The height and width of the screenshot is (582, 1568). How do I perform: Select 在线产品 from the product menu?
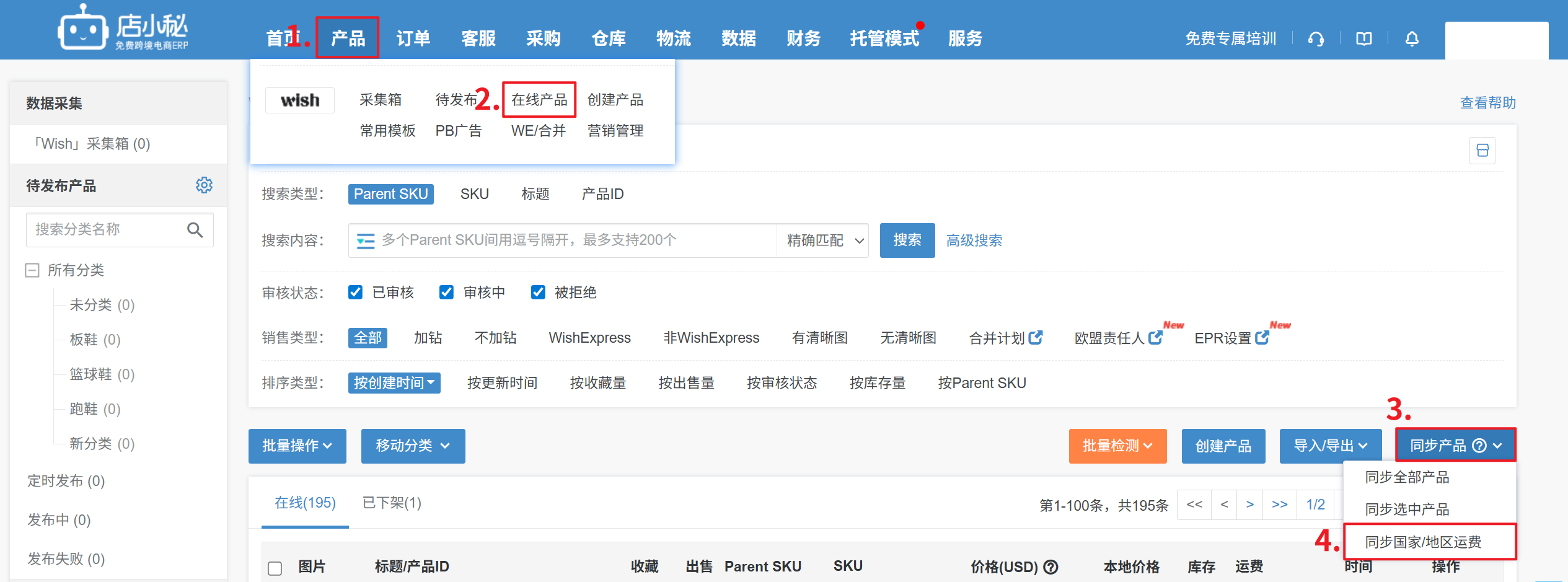539,100
